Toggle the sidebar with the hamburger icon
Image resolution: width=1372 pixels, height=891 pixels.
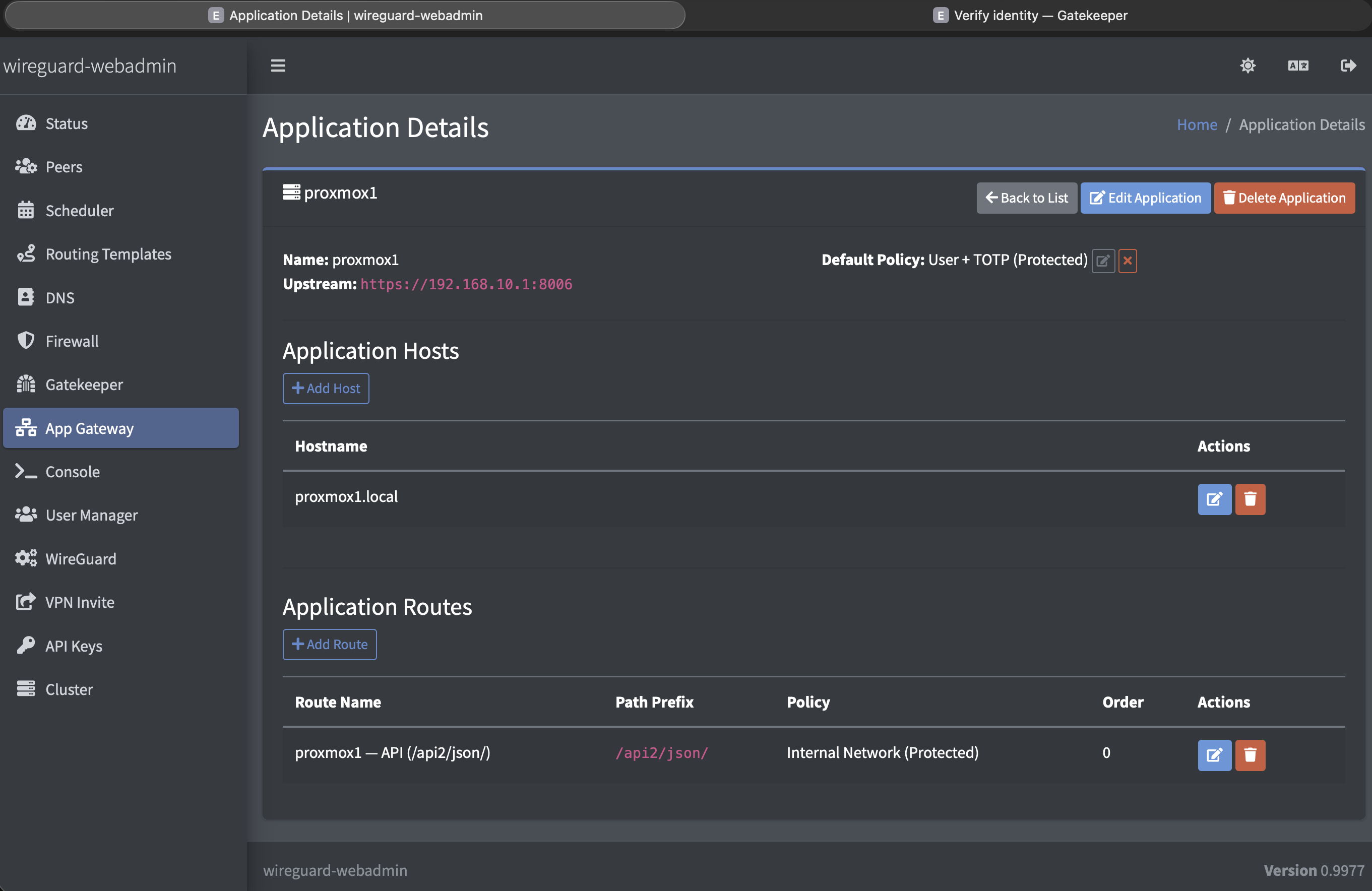click(x=278, y=65)
